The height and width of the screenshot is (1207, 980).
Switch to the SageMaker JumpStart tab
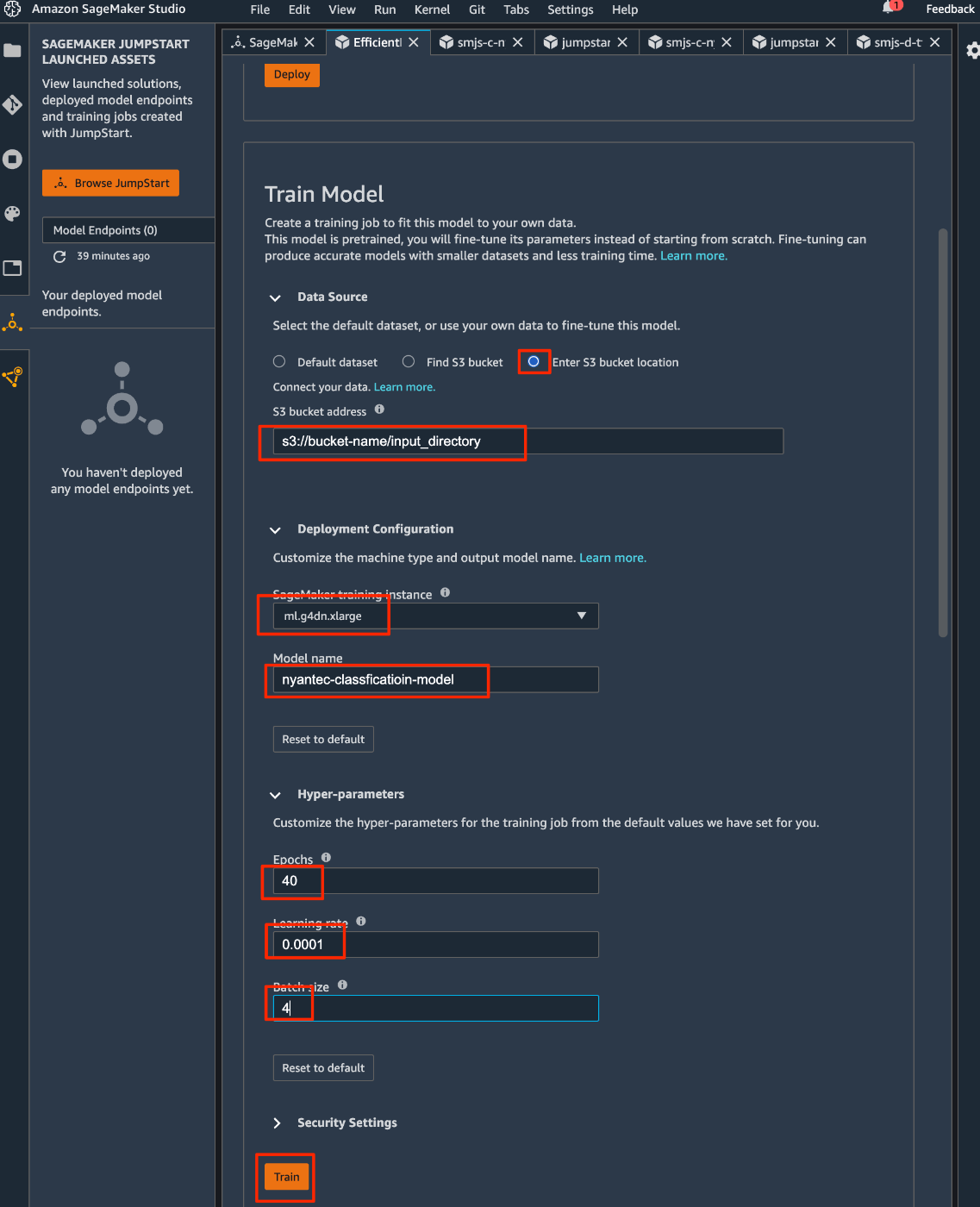[272, 42]
